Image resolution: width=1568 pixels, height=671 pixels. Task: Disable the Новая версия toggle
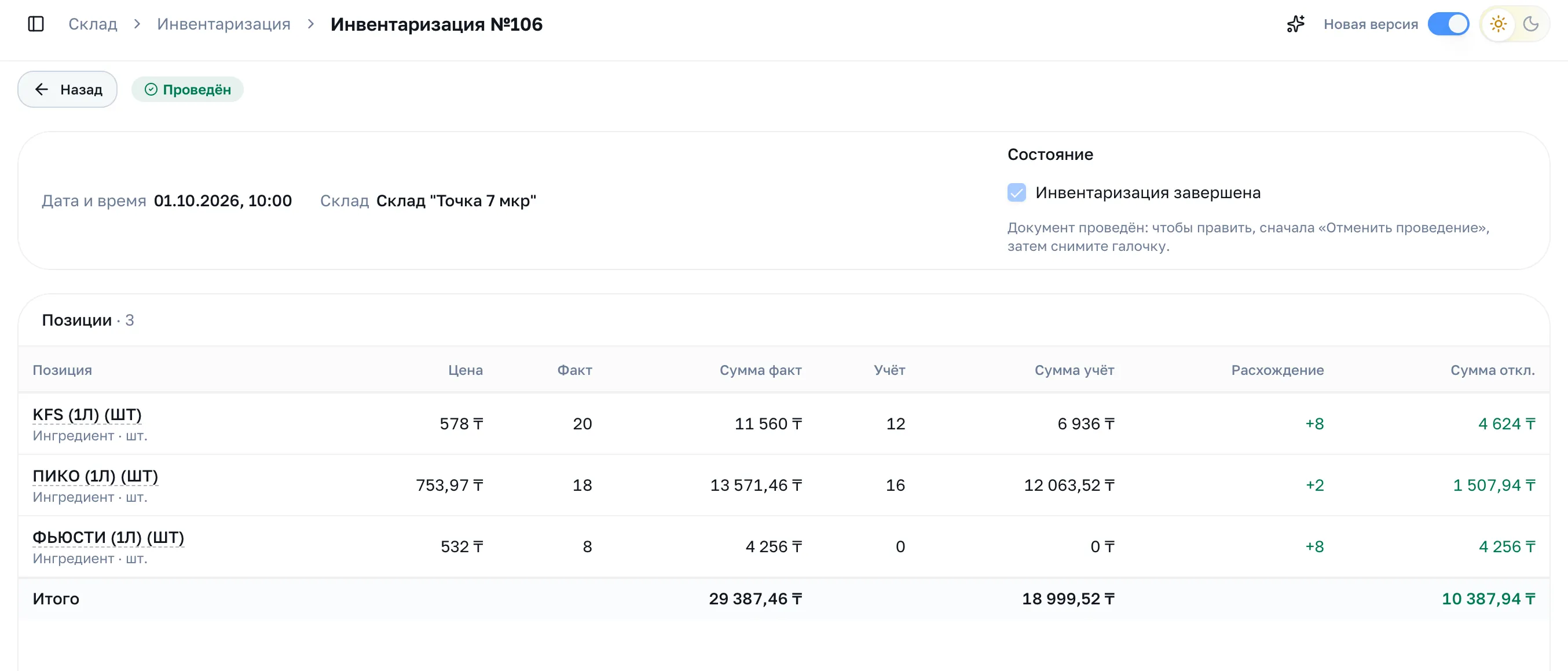pos(1448,24)
